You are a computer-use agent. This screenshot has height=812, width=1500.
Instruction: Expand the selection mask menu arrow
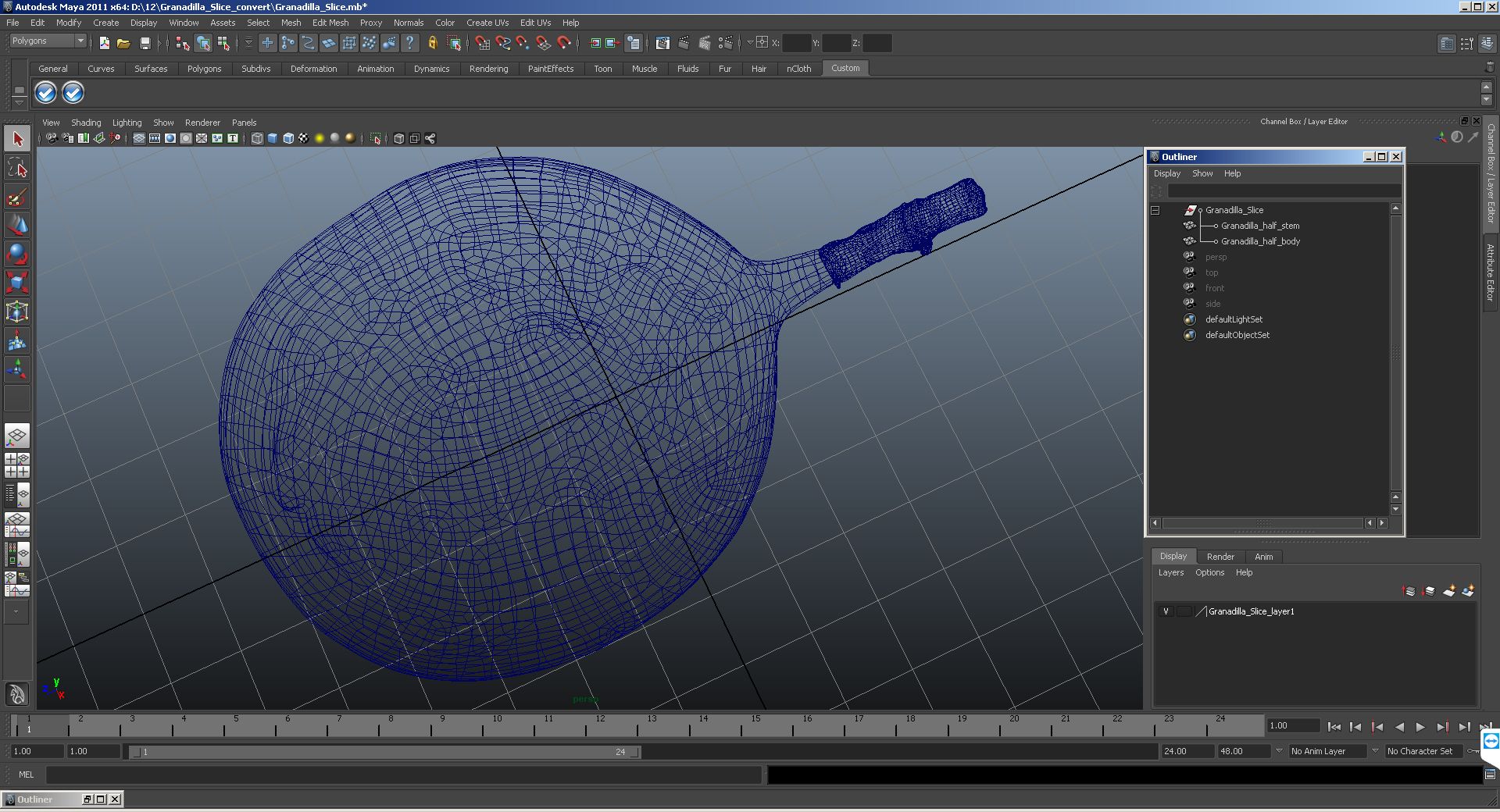[248, 43]
